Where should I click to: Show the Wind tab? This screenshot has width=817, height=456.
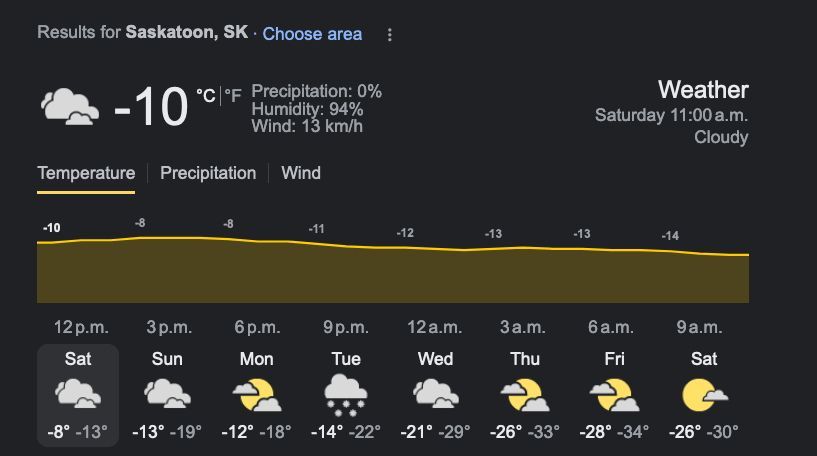(301, 173)
